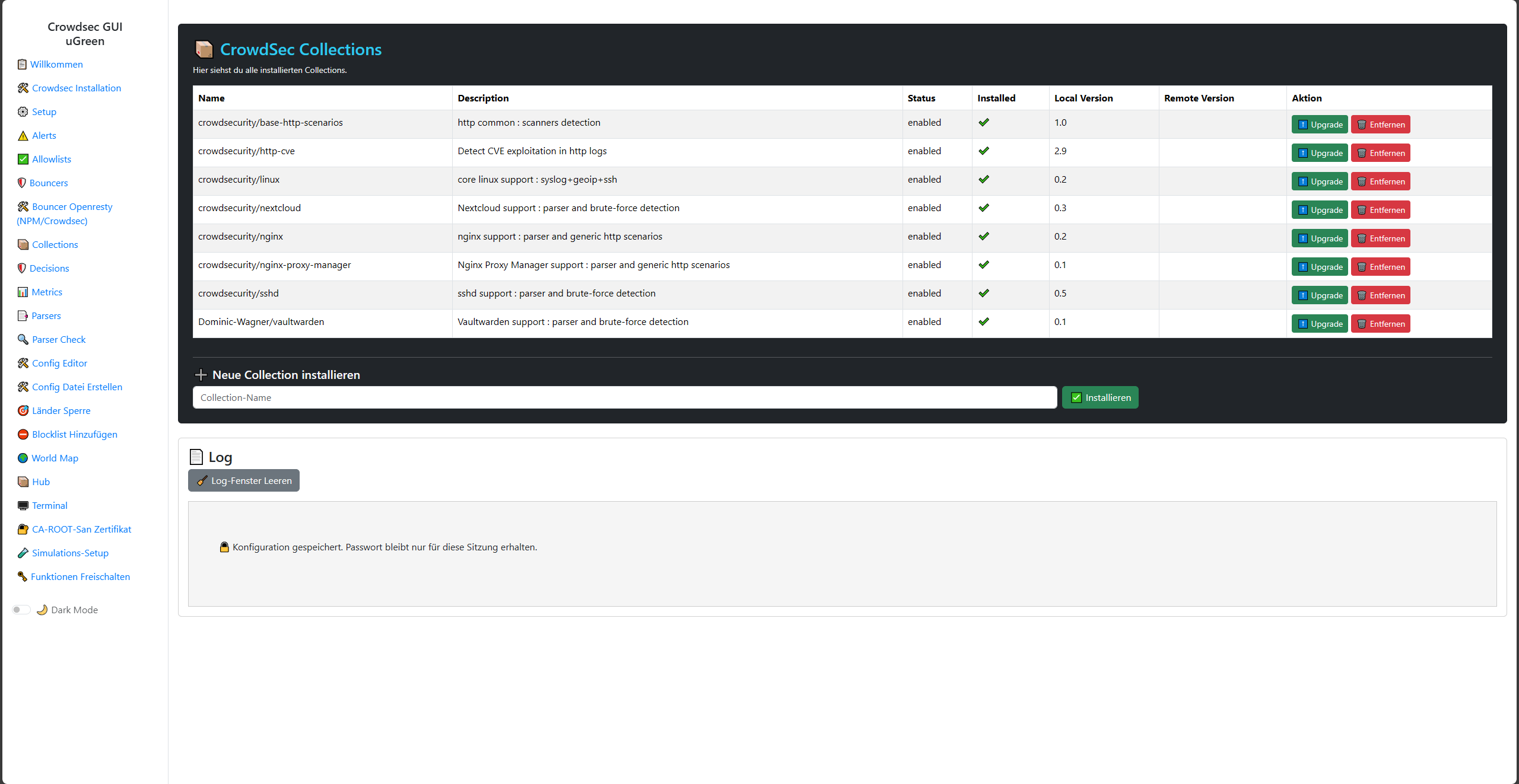Click the tools icon beside Crowdsec Installation

23,88
